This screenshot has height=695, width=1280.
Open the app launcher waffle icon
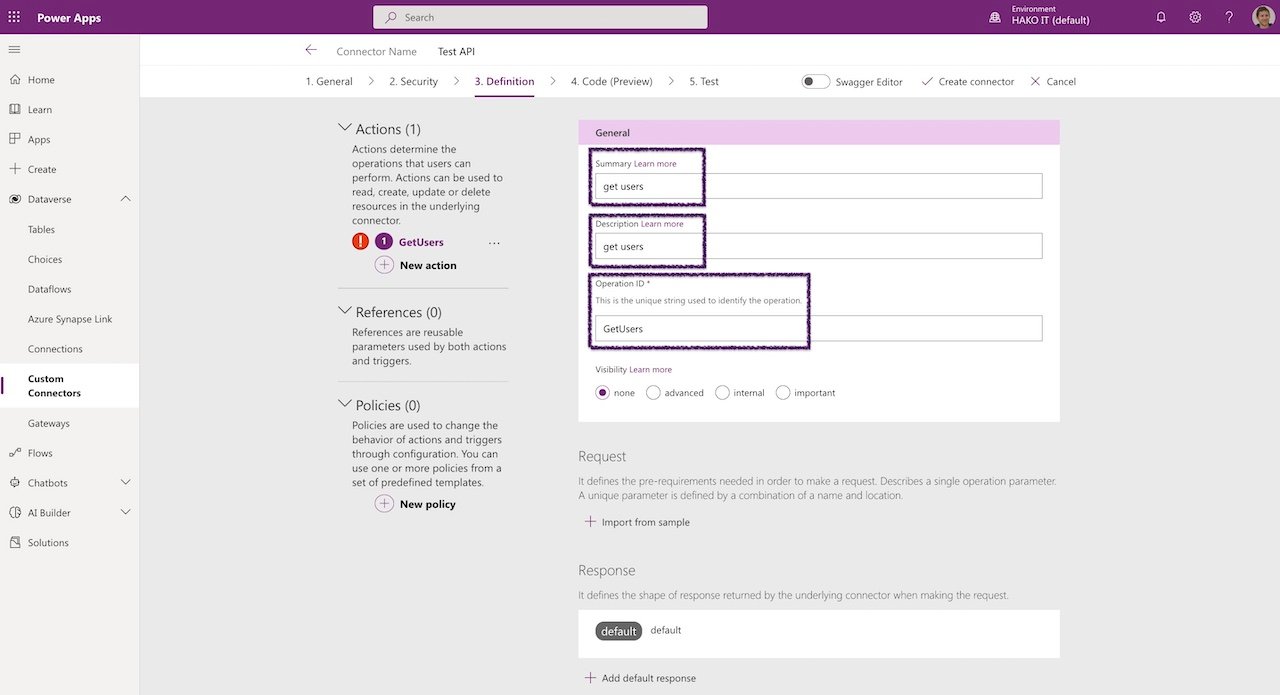[14, 17]
